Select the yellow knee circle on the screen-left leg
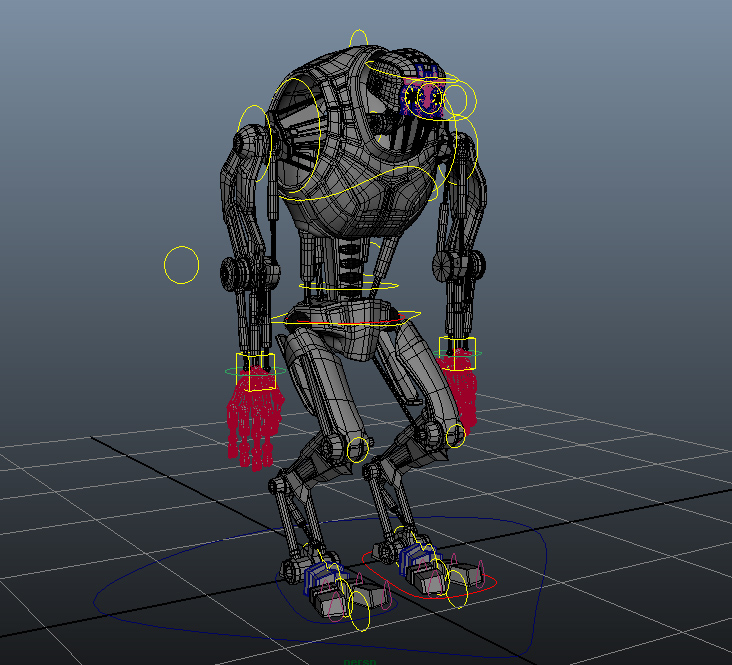Screen dimensions: 732x665 [x=358, y=450]
